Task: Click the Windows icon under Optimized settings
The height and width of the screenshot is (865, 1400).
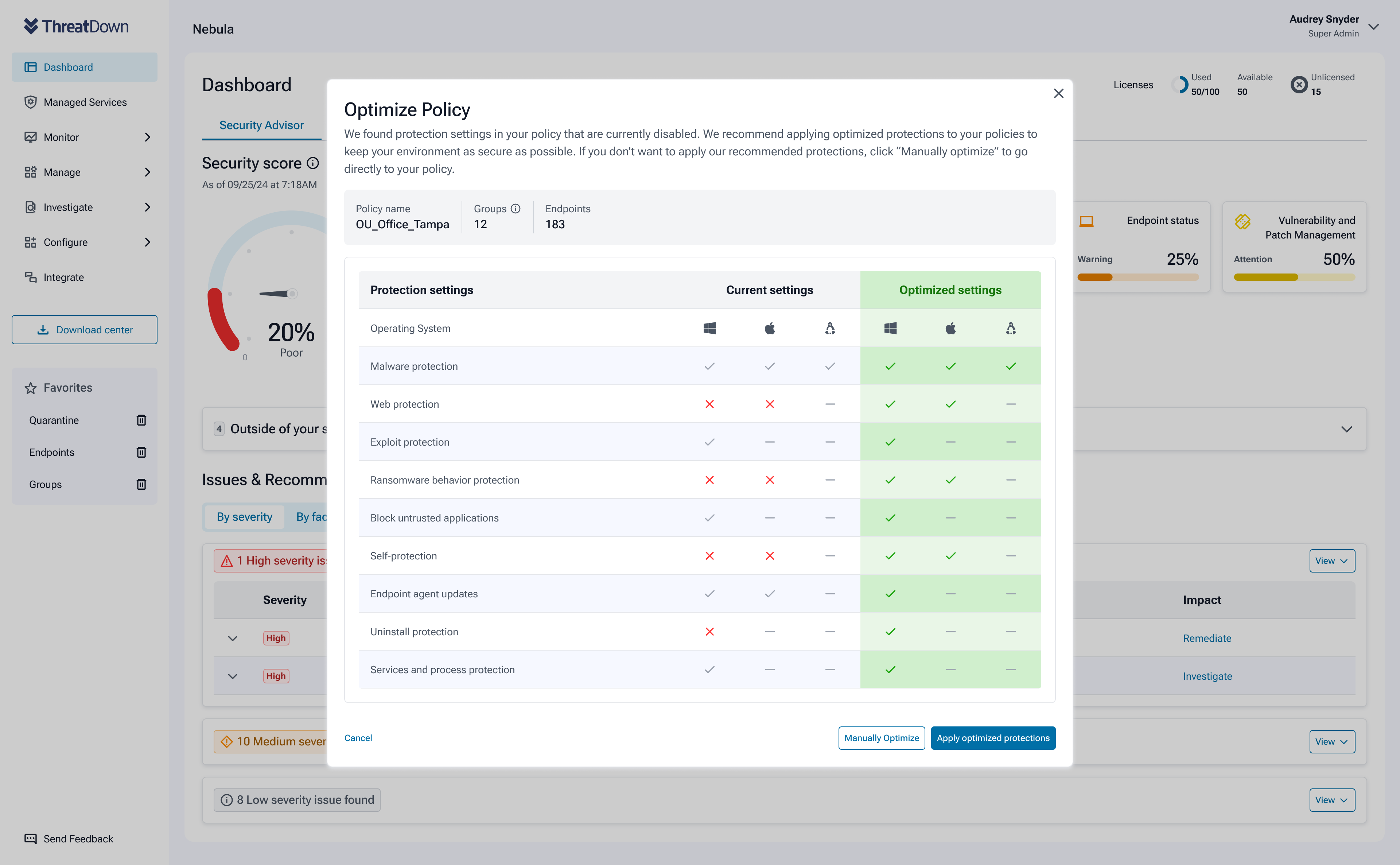Action: click(x=890, y=328)
